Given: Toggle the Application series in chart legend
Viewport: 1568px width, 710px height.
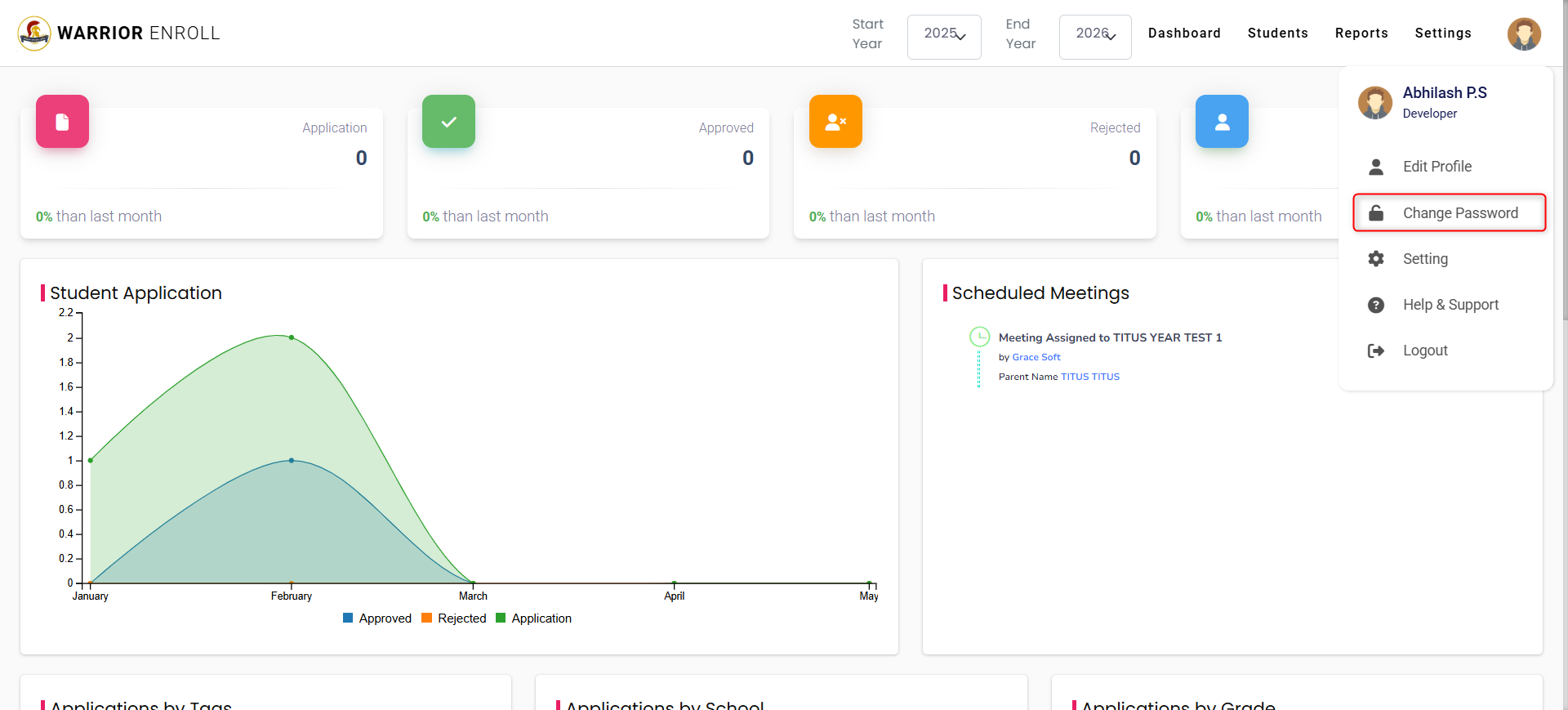Looking at the screenshot, I should (534, 618).
